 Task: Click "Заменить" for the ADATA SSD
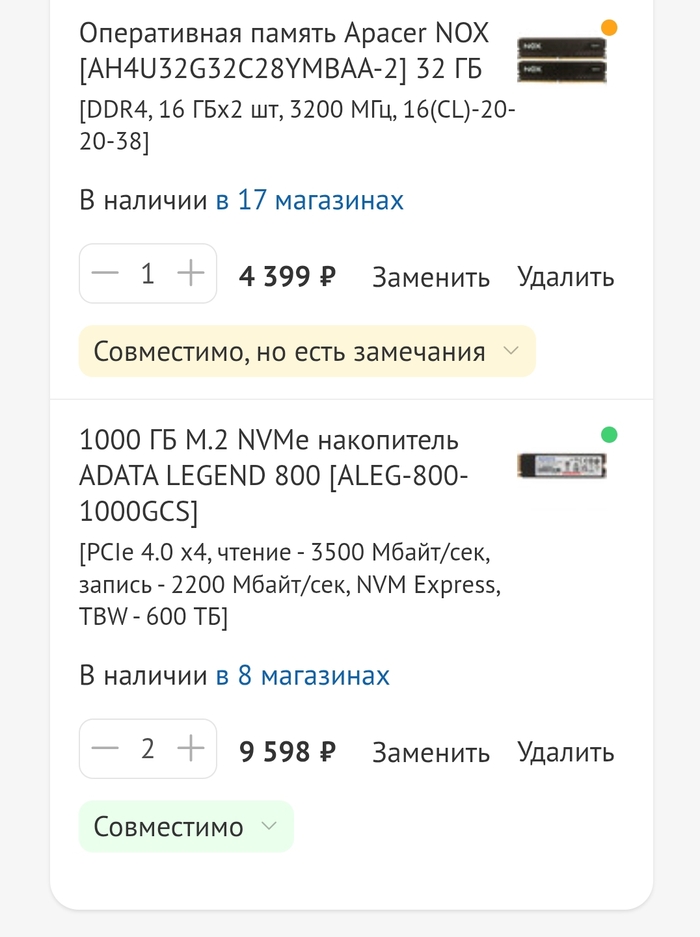(x=431, y=752)
